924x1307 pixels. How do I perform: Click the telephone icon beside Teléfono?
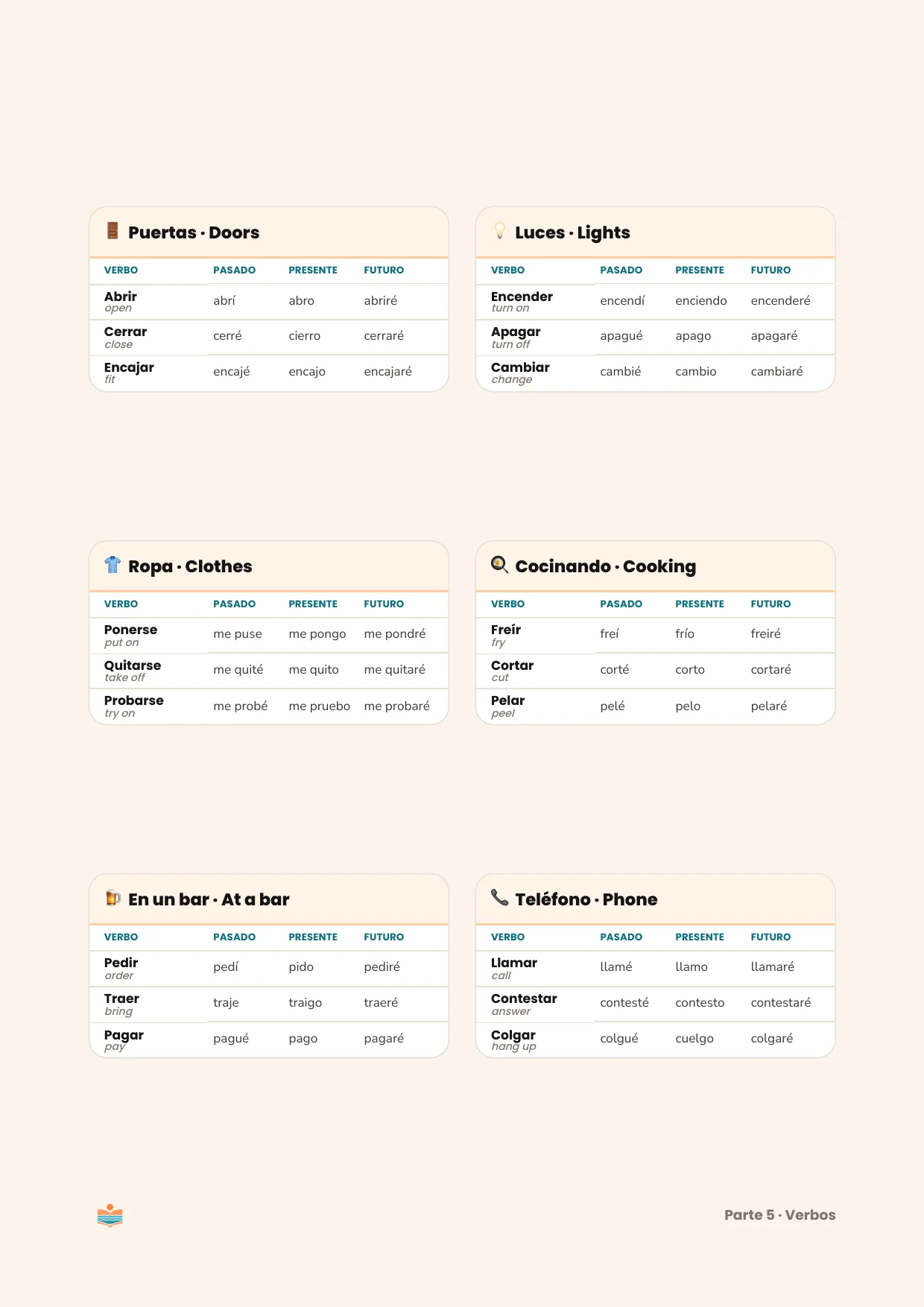[x=500, y=898]
